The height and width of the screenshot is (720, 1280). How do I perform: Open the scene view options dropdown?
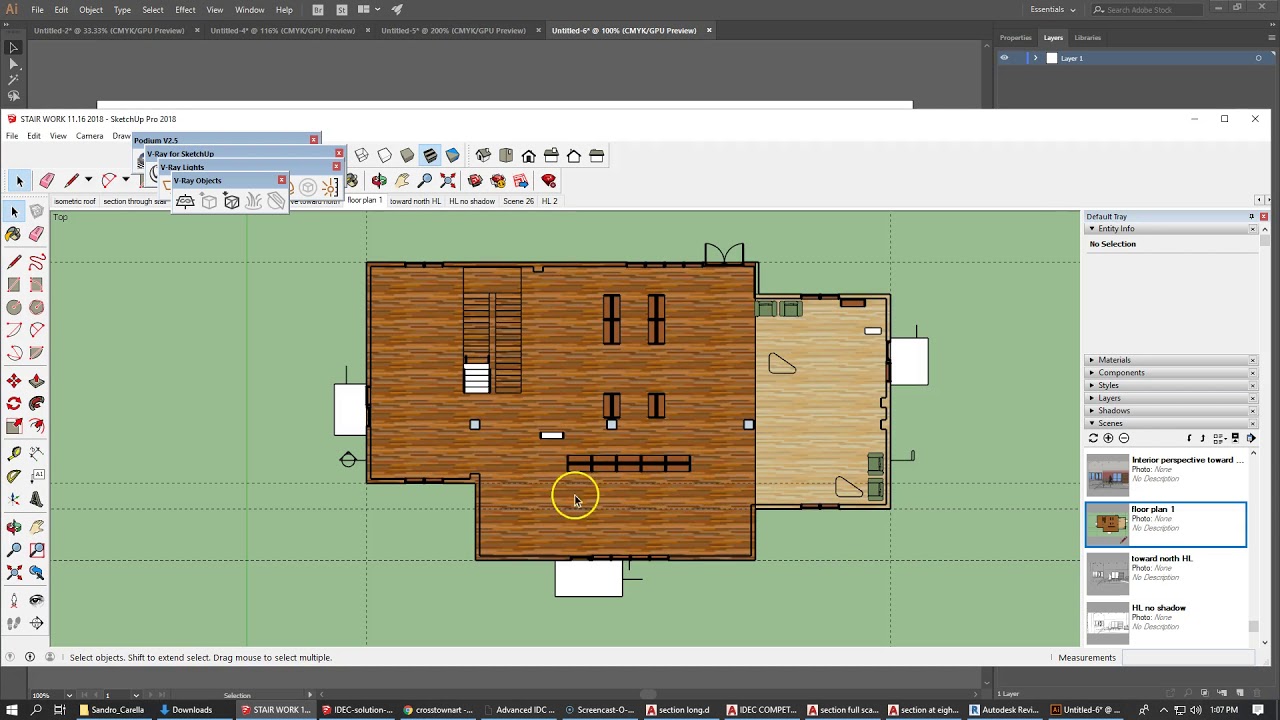(1220, 438)
